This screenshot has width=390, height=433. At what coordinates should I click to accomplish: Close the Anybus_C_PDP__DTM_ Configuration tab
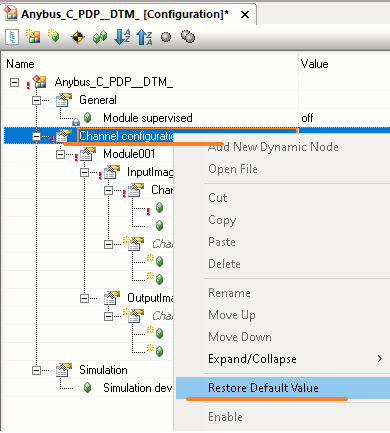coord(245,15)
